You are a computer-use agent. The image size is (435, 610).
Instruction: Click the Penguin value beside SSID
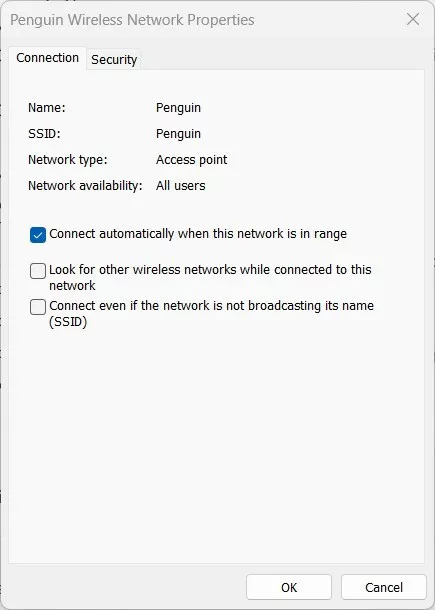pyautogui.click(x=178, y=134)
